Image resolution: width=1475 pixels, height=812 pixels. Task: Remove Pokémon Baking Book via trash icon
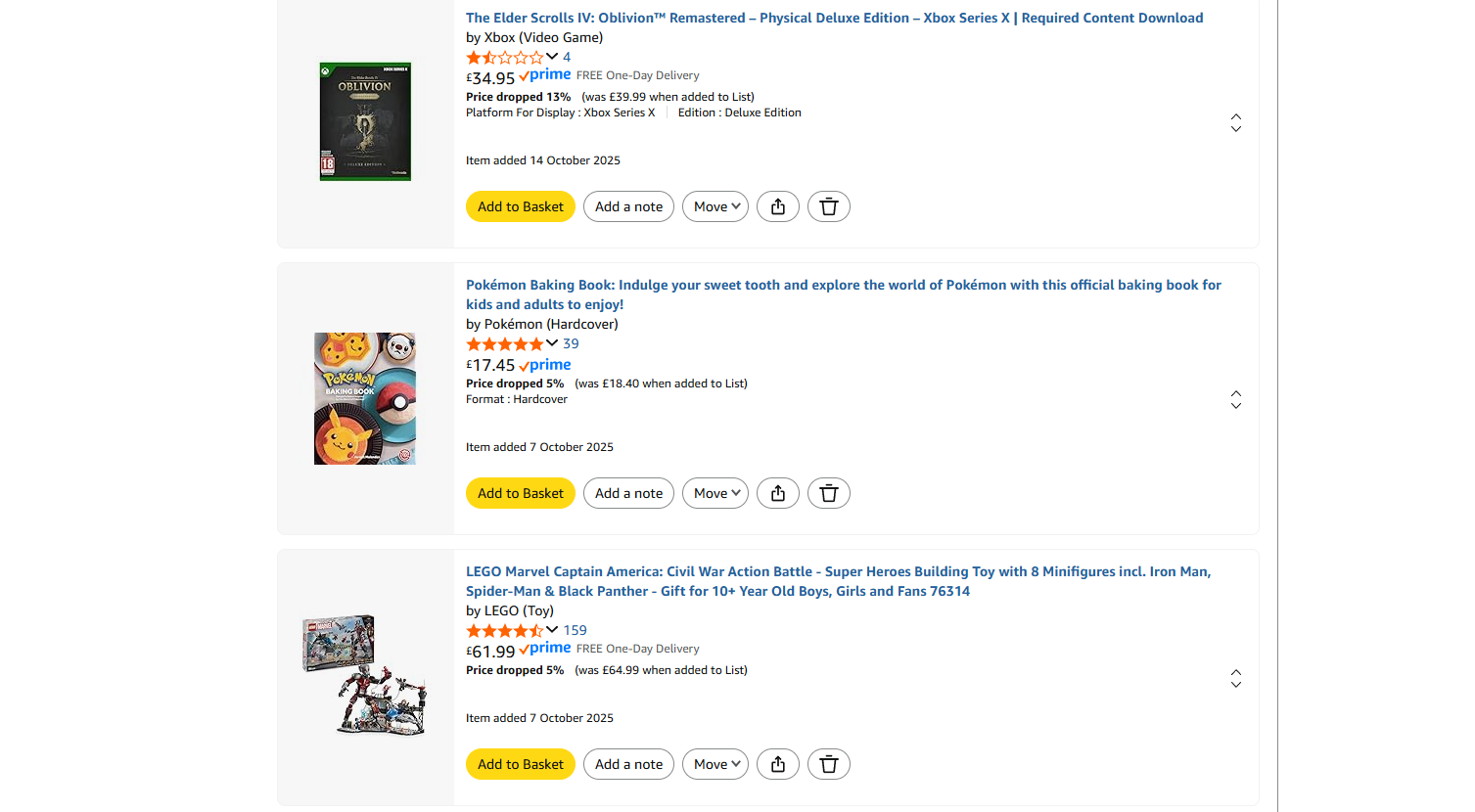tap(829, 493)
